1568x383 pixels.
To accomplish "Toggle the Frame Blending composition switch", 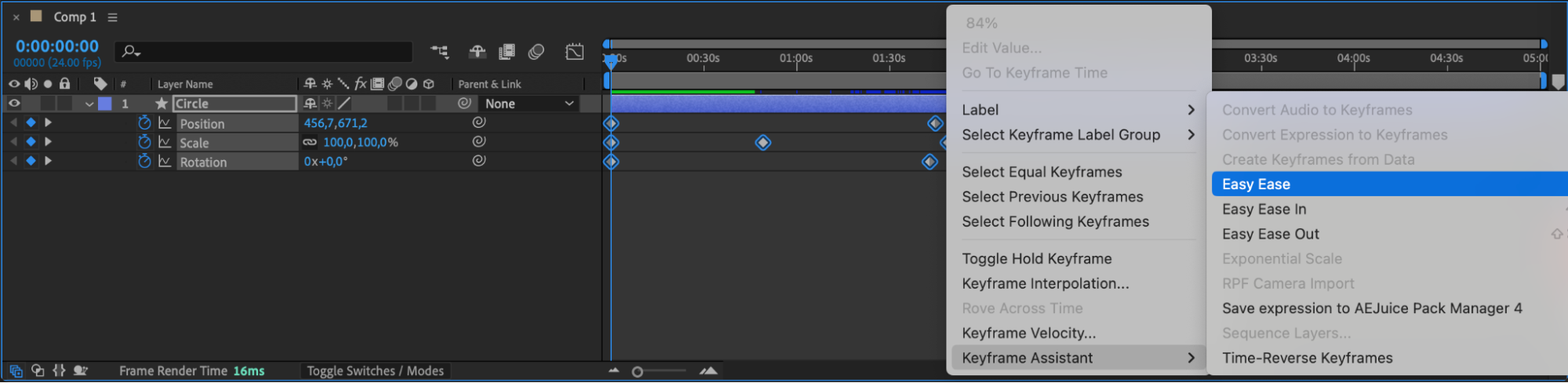I will (x=507, y=52).
